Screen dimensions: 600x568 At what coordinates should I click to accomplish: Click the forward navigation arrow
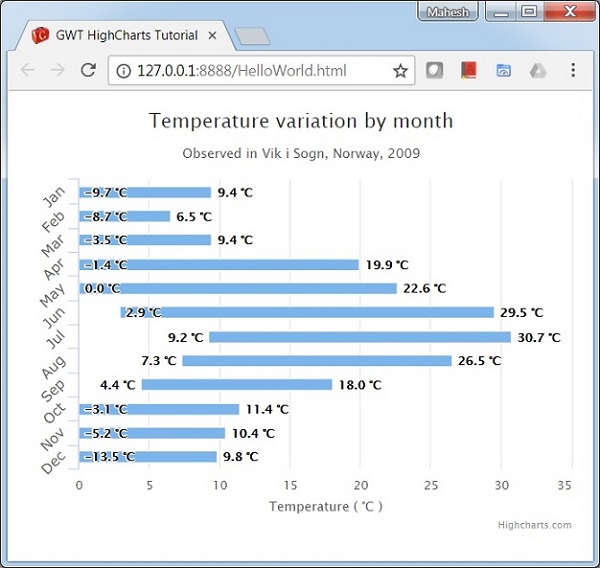(58, 71)
